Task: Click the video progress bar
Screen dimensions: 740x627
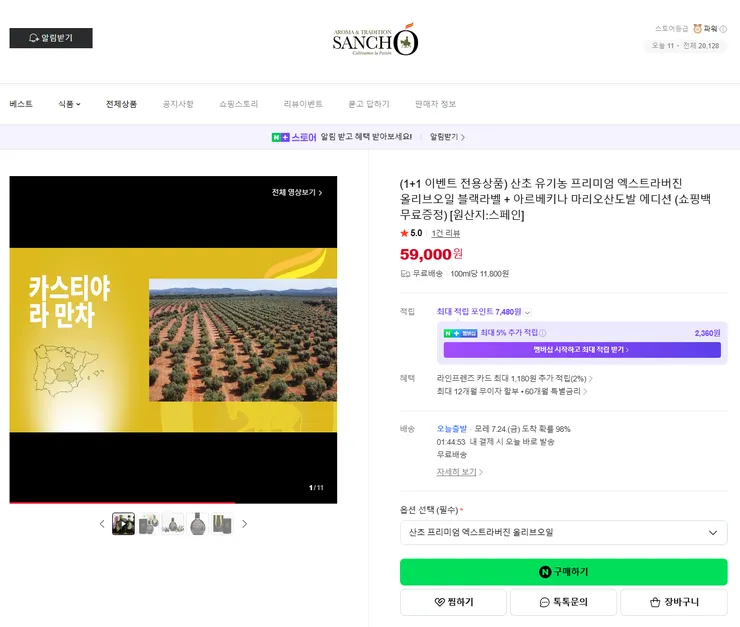Action: click(x=173, y=502)
